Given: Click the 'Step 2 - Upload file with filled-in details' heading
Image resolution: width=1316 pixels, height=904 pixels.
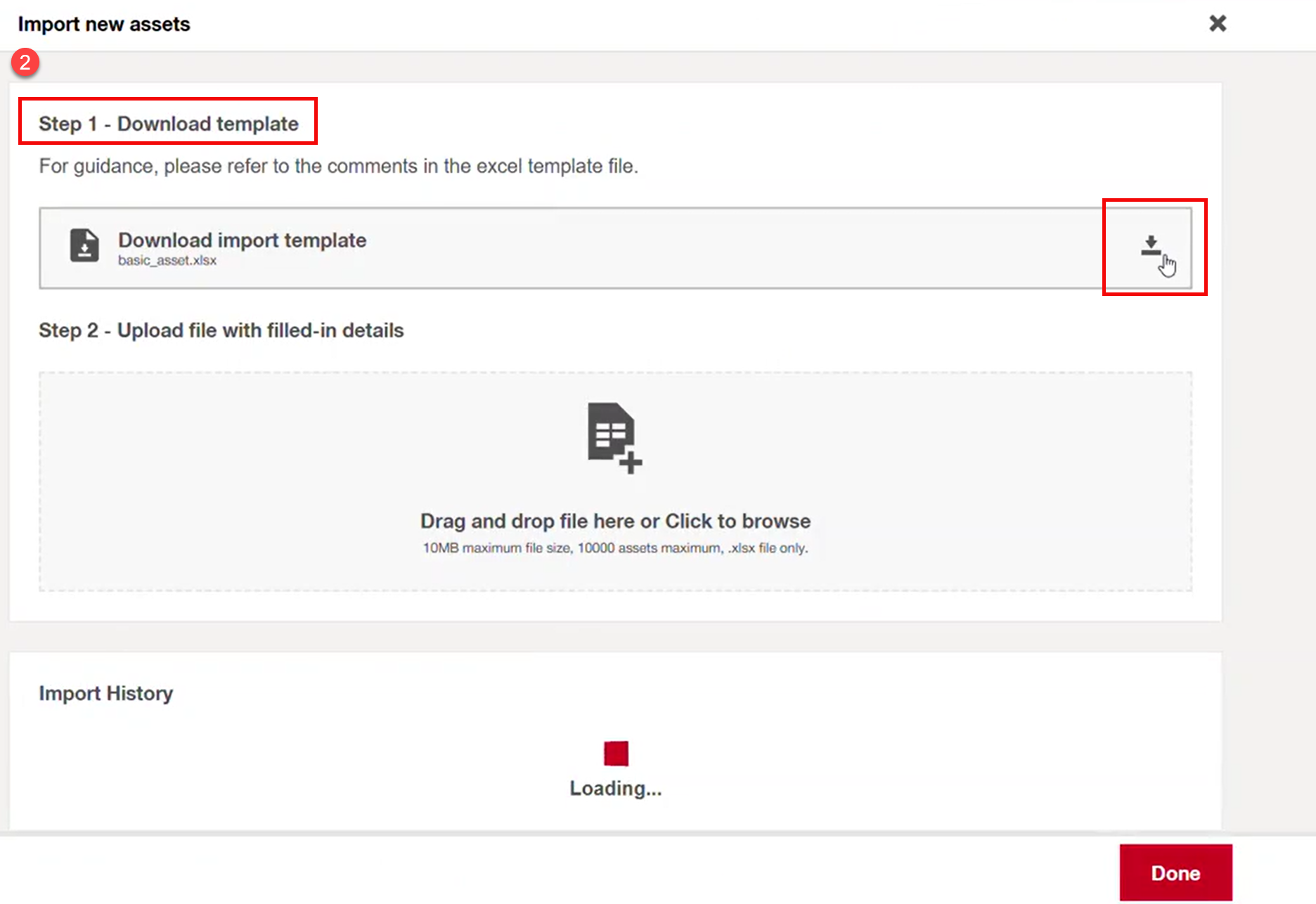Looking at the screenshot, I should tap(221, 330).
